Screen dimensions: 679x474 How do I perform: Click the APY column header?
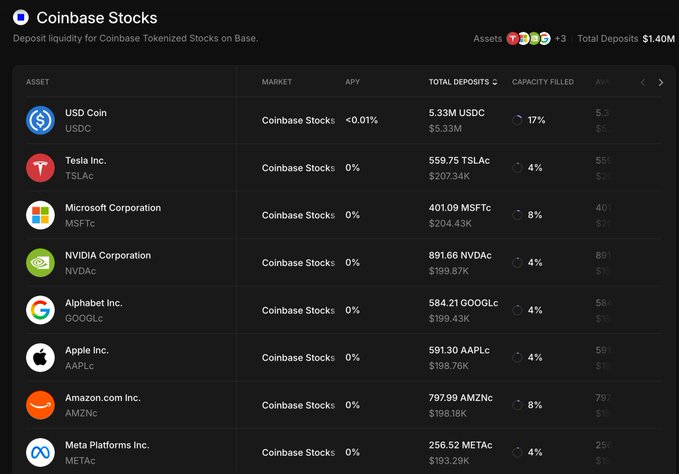point(352,82)
